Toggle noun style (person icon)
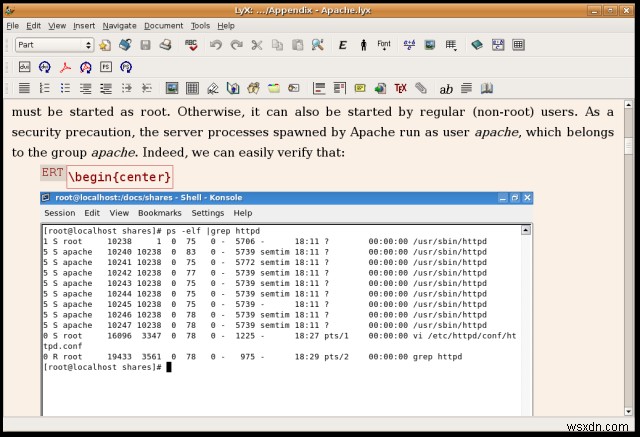Viewport: 640px width, 437px height. 363,45
